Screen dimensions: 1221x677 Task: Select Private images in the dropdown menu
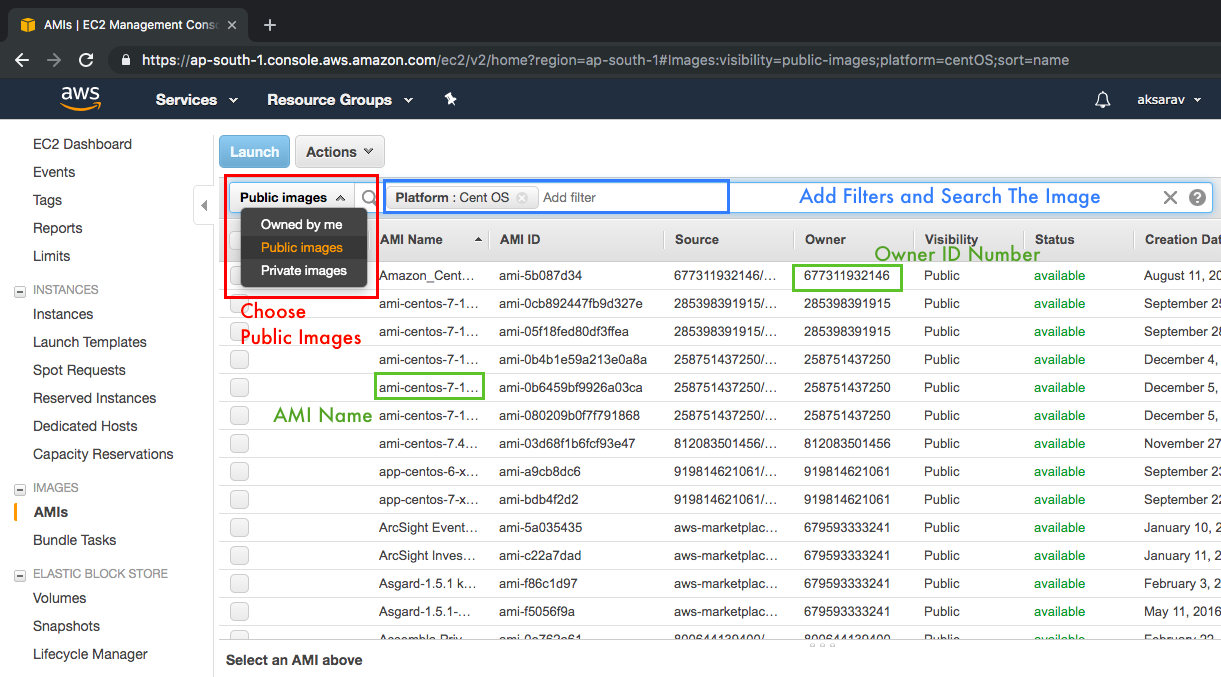click(x=304, y=270)
